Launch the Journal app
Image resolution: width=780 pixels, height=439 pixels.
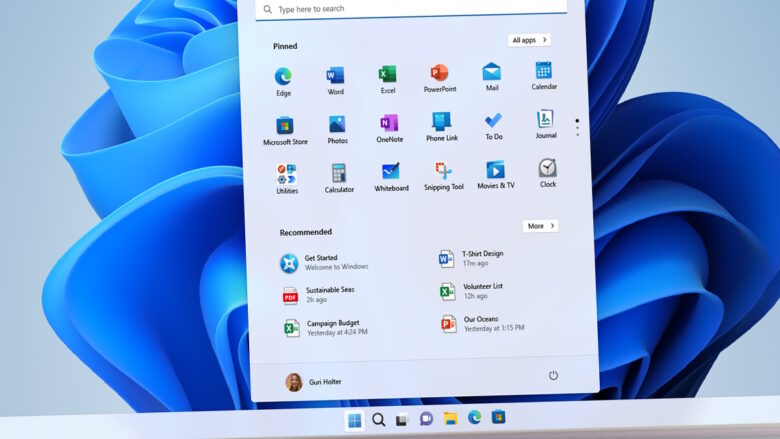546,124
